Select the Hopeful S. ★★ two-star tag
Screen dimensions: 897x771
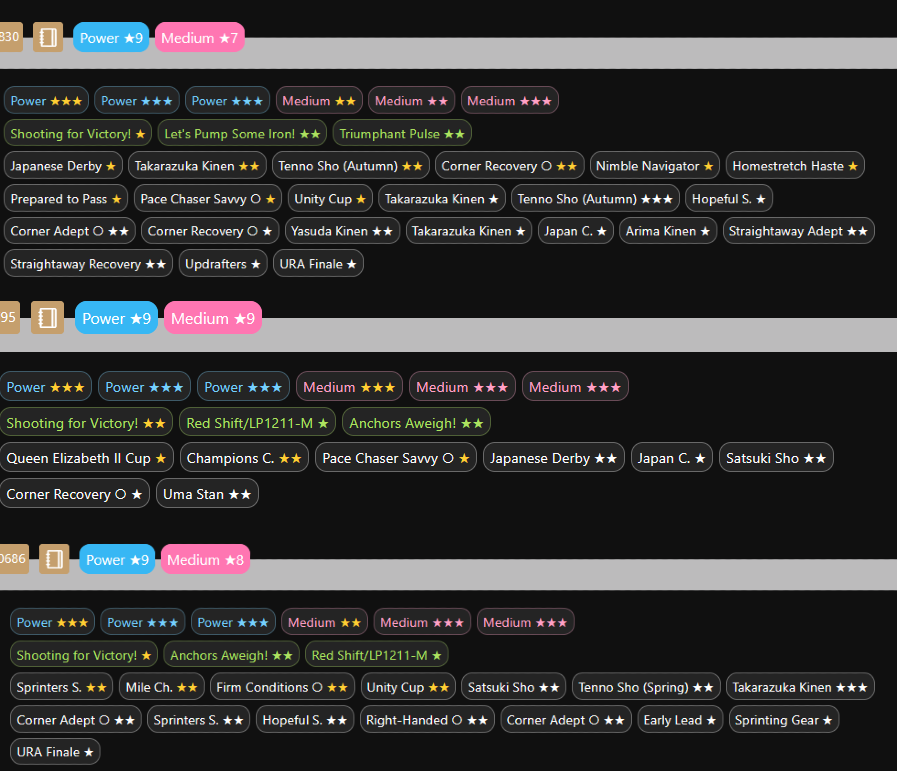pos(305,720)
